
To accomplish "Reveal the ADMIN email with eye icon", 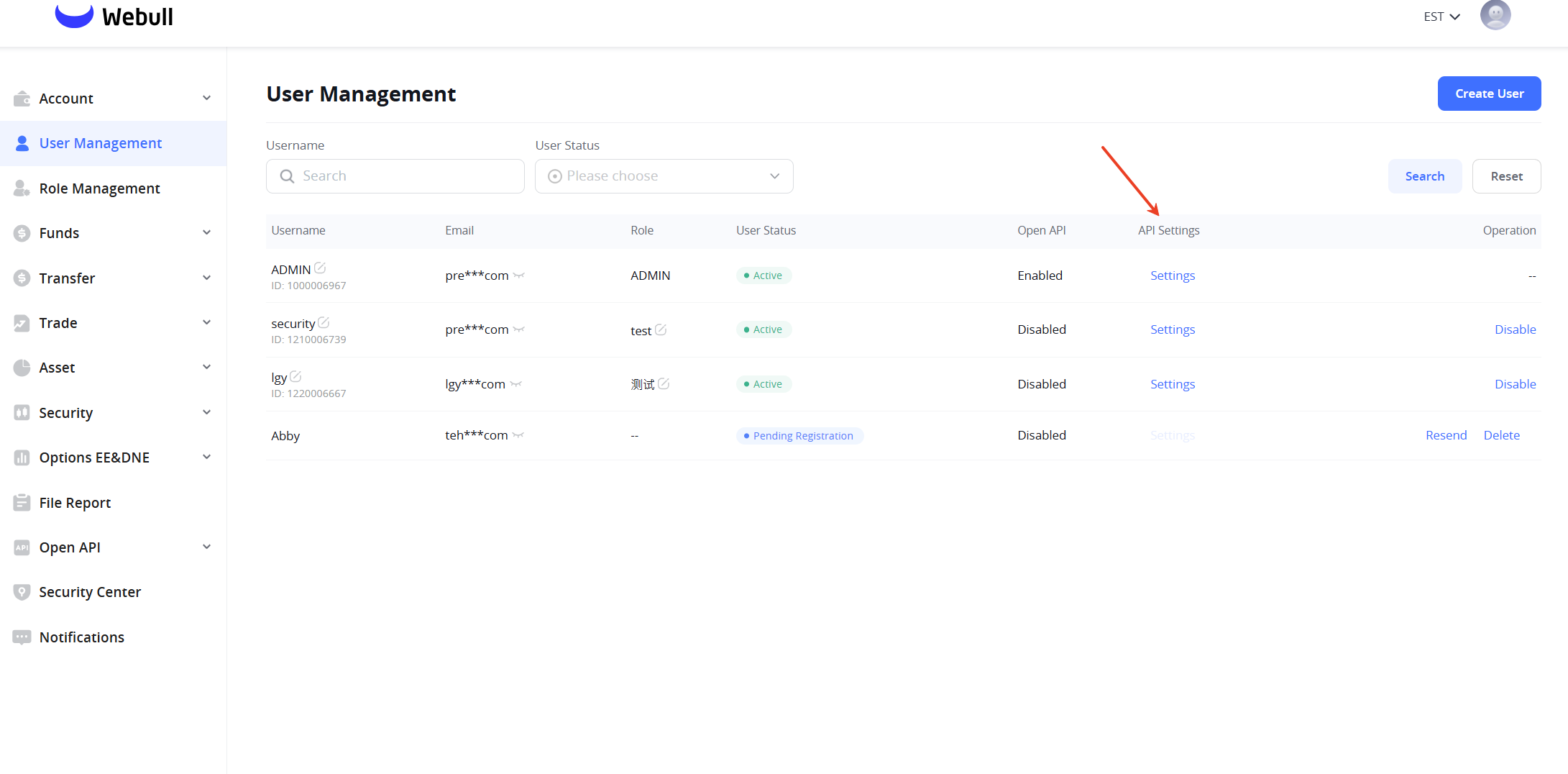I will tap(519, 276).
